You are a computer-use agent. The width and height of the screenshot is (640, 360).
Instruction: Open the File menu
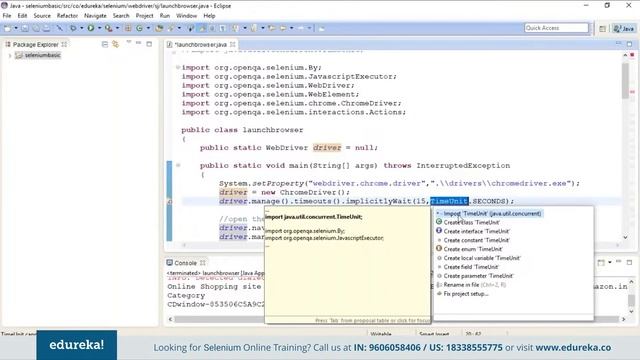pyautogui.click(x=7, y=16)
